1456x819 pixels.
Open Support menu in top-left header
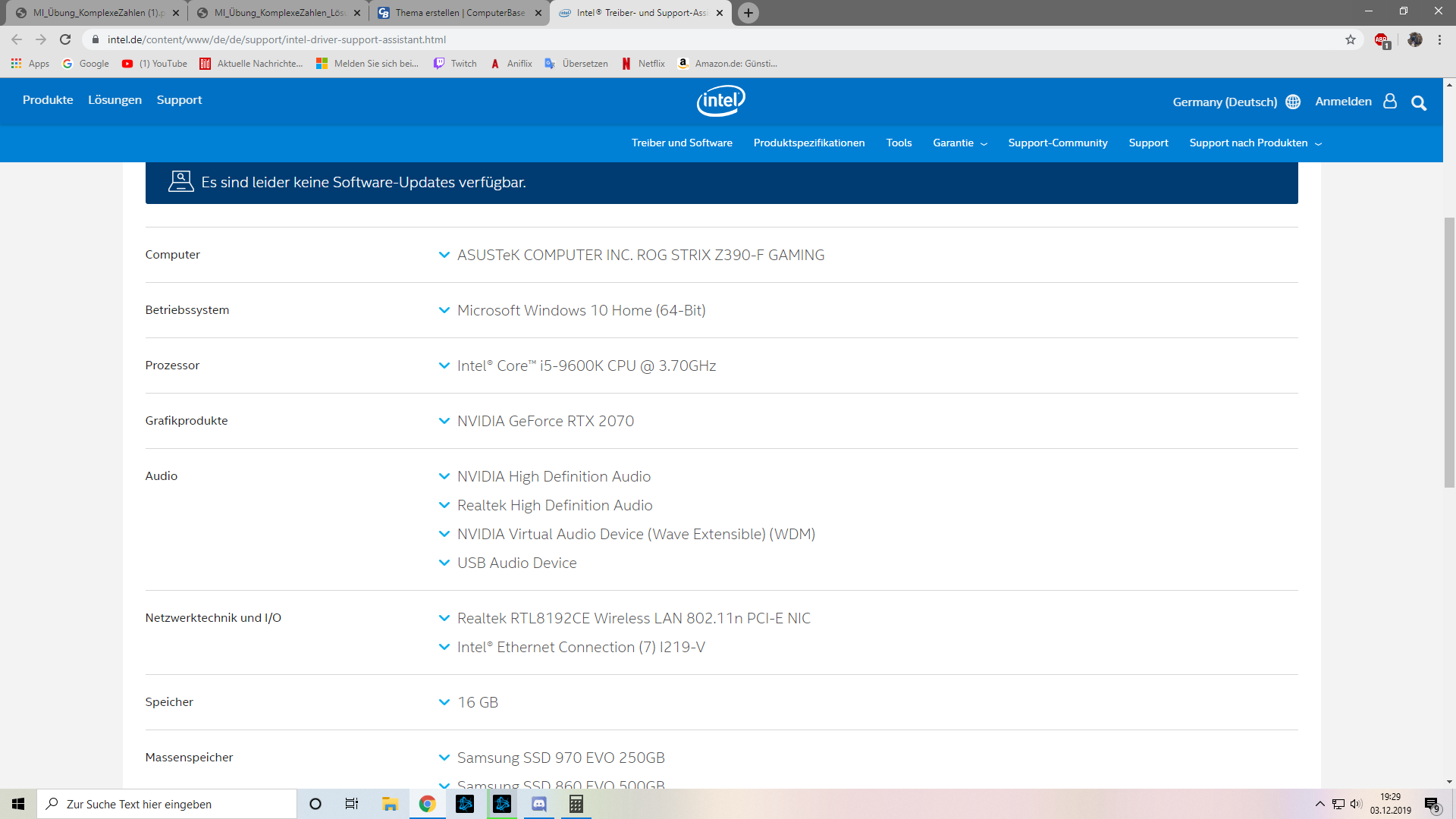pyautogui.click(x=179, y=100)
